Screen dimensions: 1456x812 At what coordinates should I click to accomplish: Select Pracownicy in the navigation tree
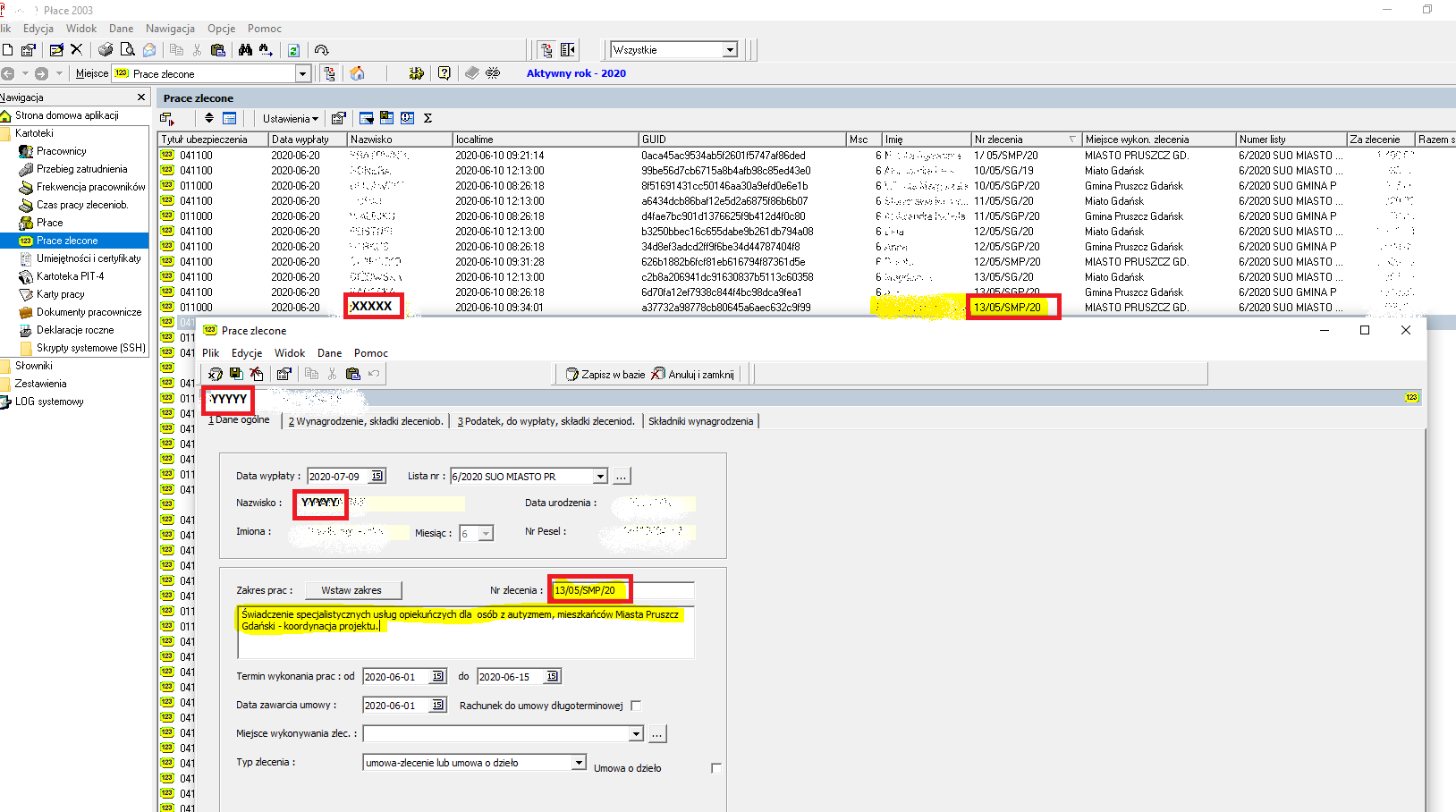point(61,151)
